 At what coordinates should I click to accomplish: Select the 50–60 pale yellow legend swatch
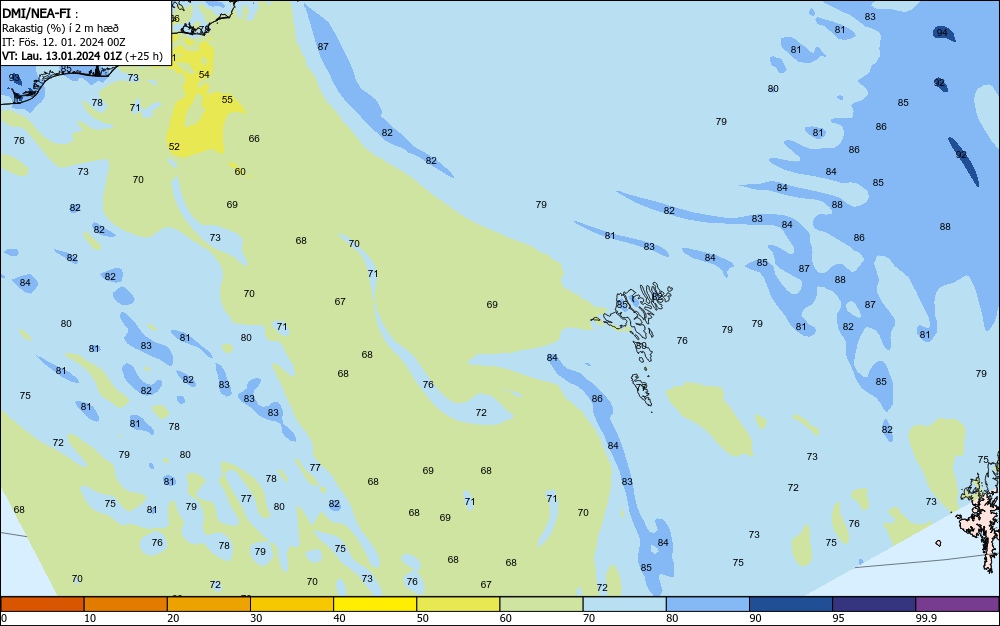(x=458, y=604)
